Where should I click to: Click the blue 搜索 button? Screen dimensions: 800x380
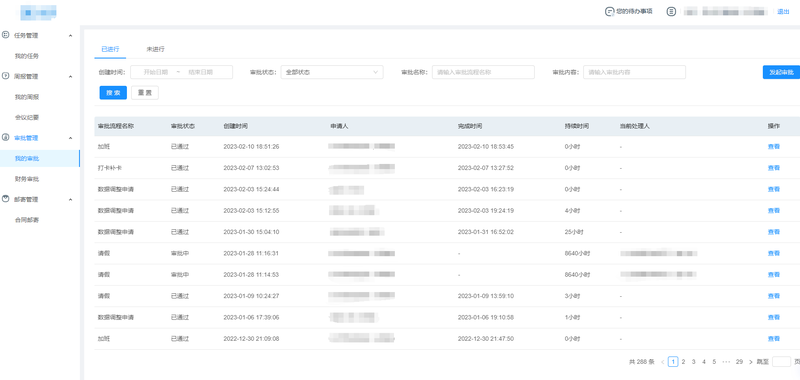click(x=113, y=92)
